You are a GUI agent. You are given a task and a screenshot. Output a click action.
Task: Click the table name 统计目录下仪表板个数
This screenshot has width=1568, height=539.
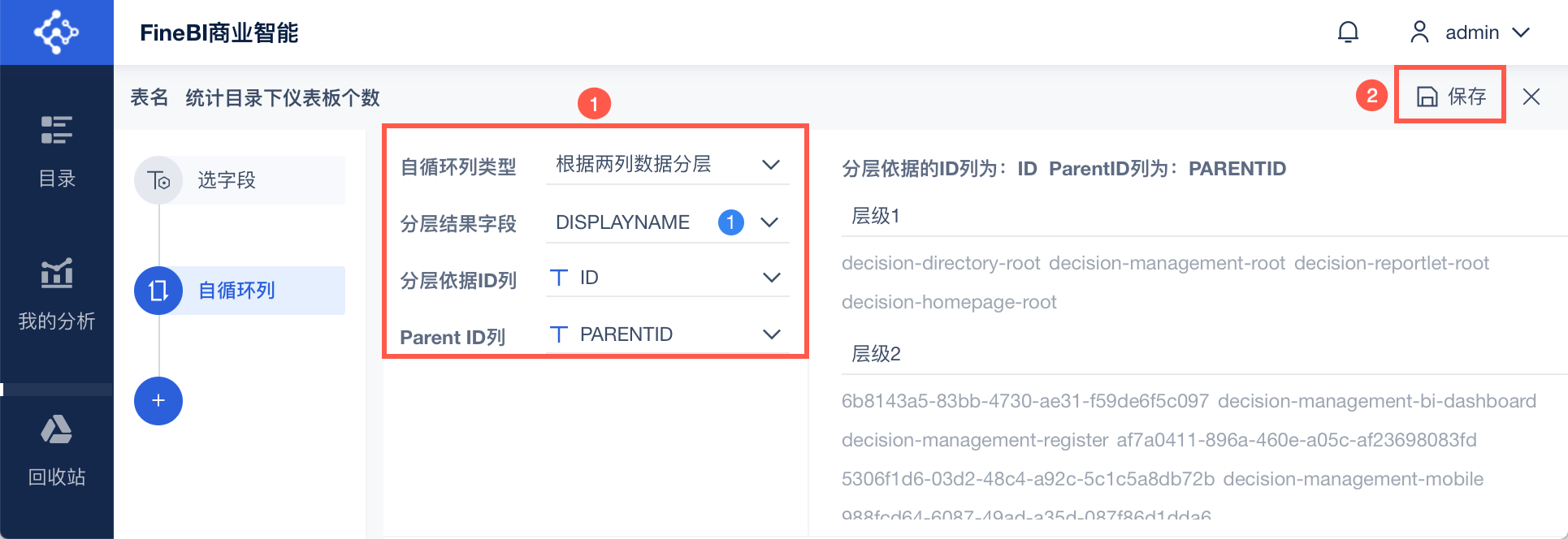tap(283, 98)
